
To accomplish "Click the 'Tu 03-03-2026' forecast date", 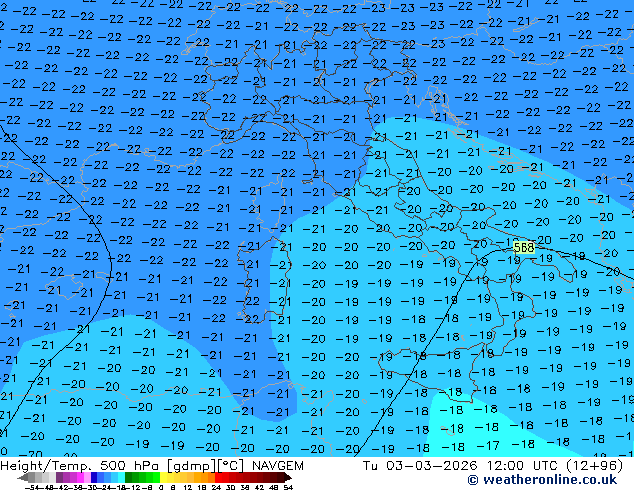I will point(421,466).
